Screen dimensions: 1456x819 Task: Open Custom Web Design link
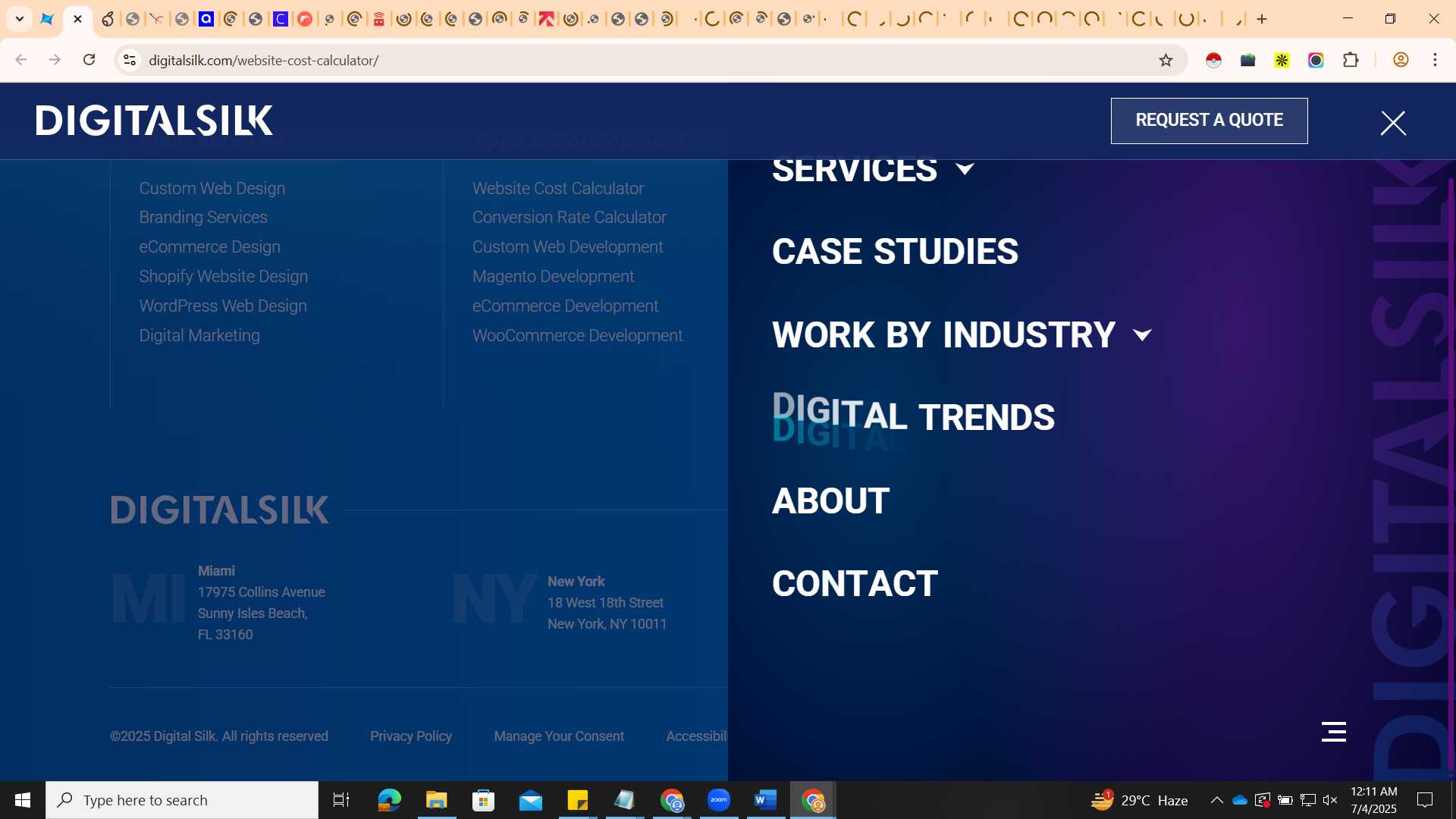pos(212,188)
